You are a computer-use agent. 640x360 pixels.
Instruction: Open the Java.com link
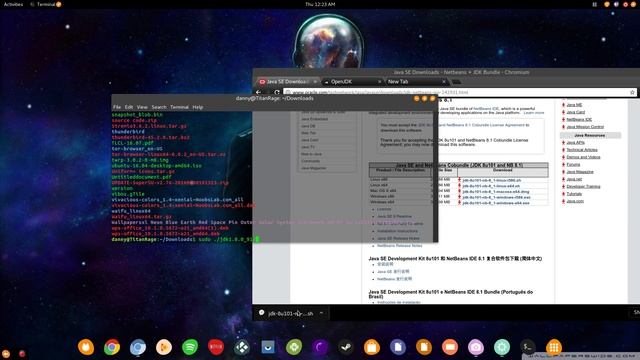pyautogui.click(x=575, y=201)
